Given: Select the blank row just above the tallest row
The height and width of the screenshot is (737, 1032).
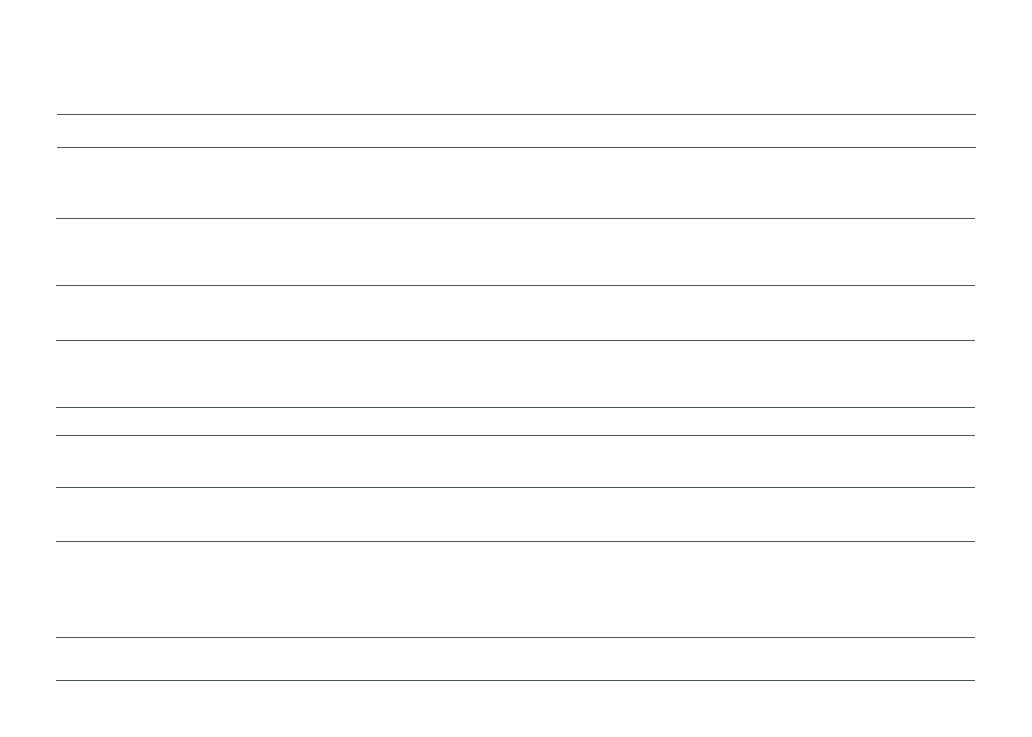Looking at the screenshot, I should pyautogui.click(x=516, y=514).
